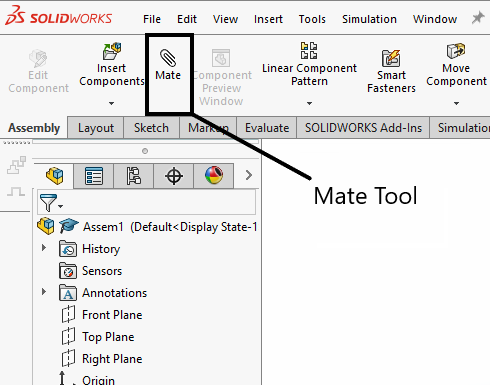The height and width of the screenshot is (385, 490).
Task: Select the Annotations tree item
Action: [114, 293]
